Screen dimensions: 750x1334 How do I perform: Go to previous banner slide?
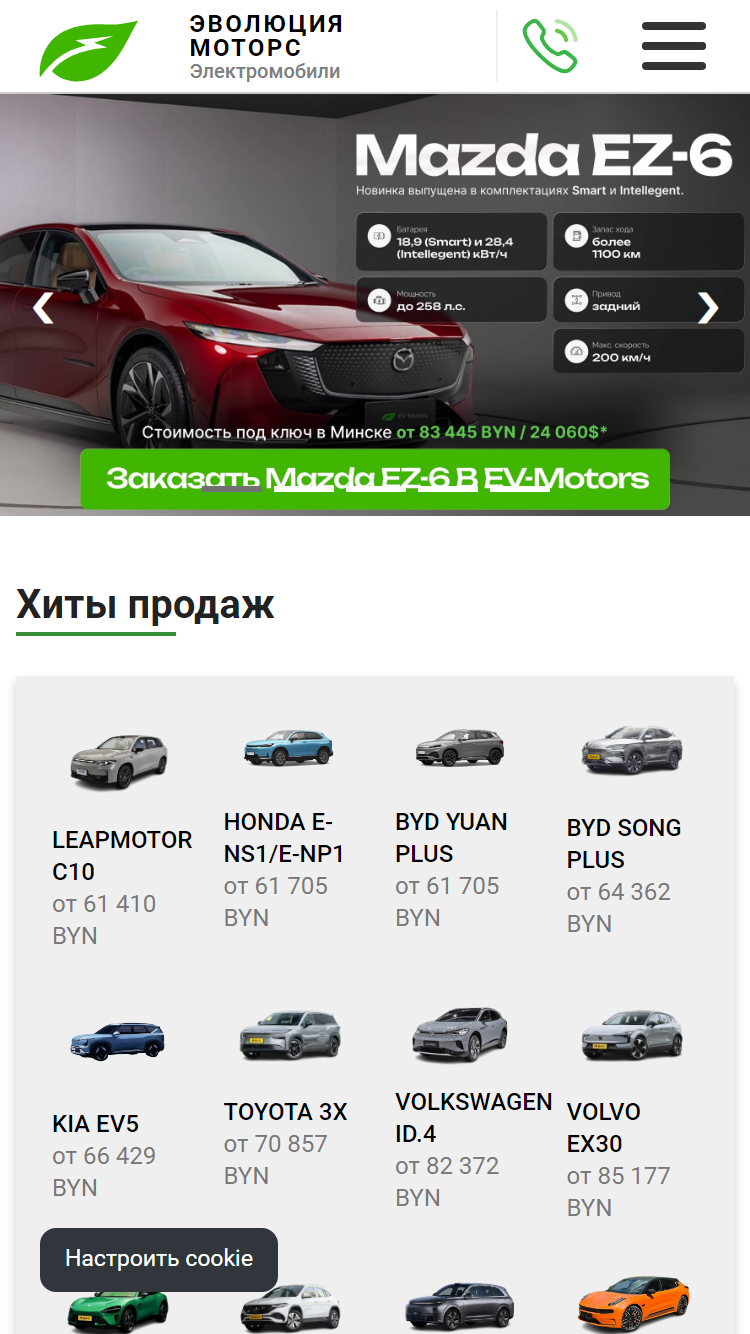coord(43,308)
